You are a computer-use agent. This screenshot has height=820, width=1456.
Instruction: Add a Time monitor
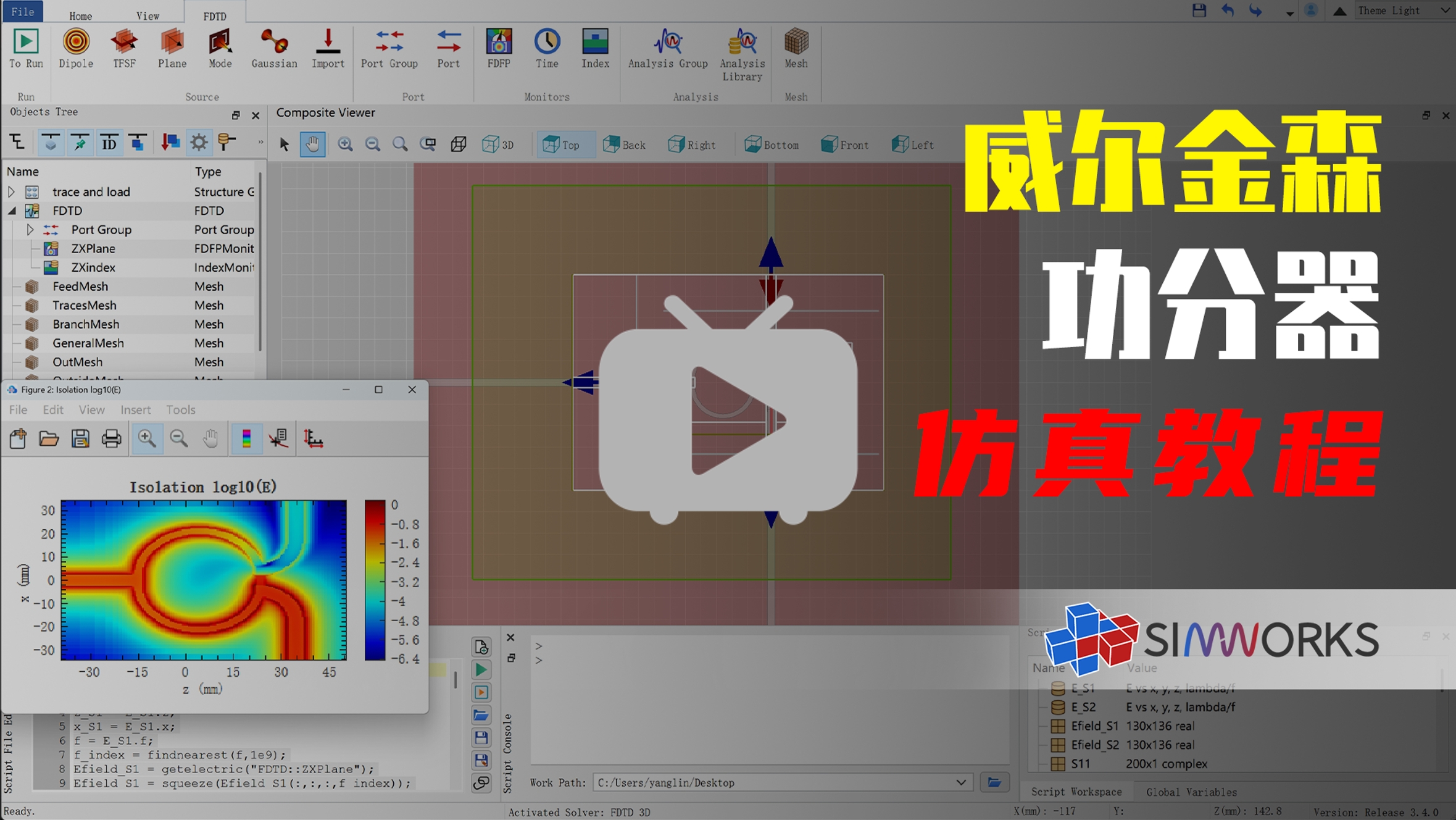click(x=547, y=48)
